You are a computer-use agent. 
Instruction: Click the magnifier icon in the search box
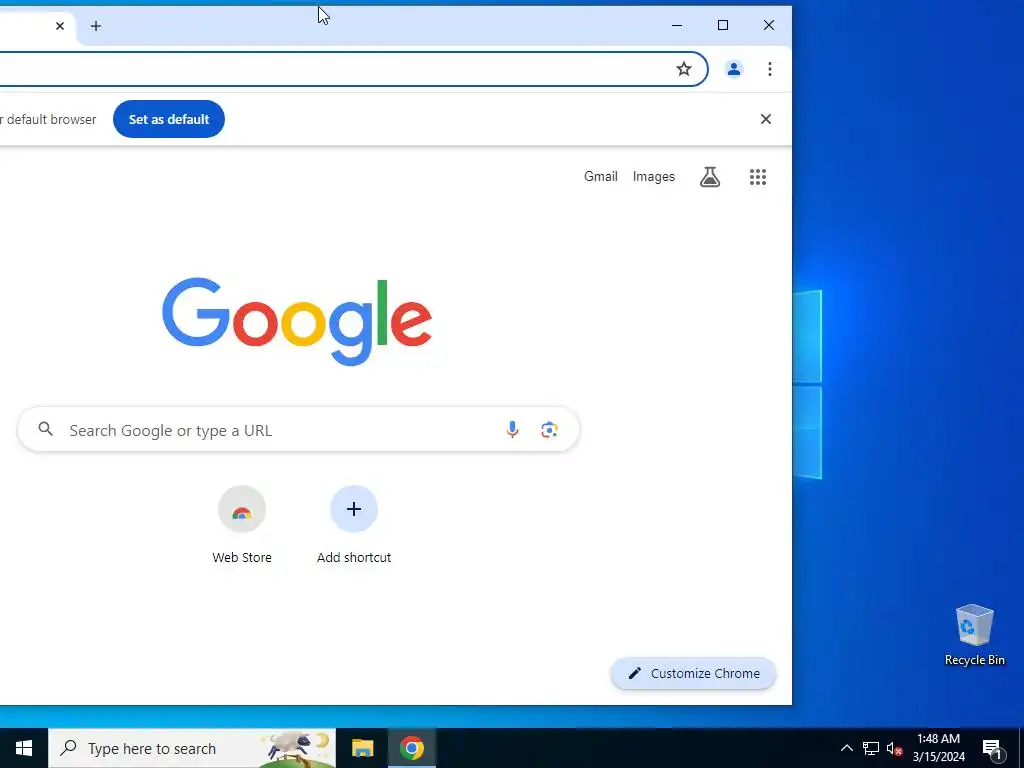46,429
